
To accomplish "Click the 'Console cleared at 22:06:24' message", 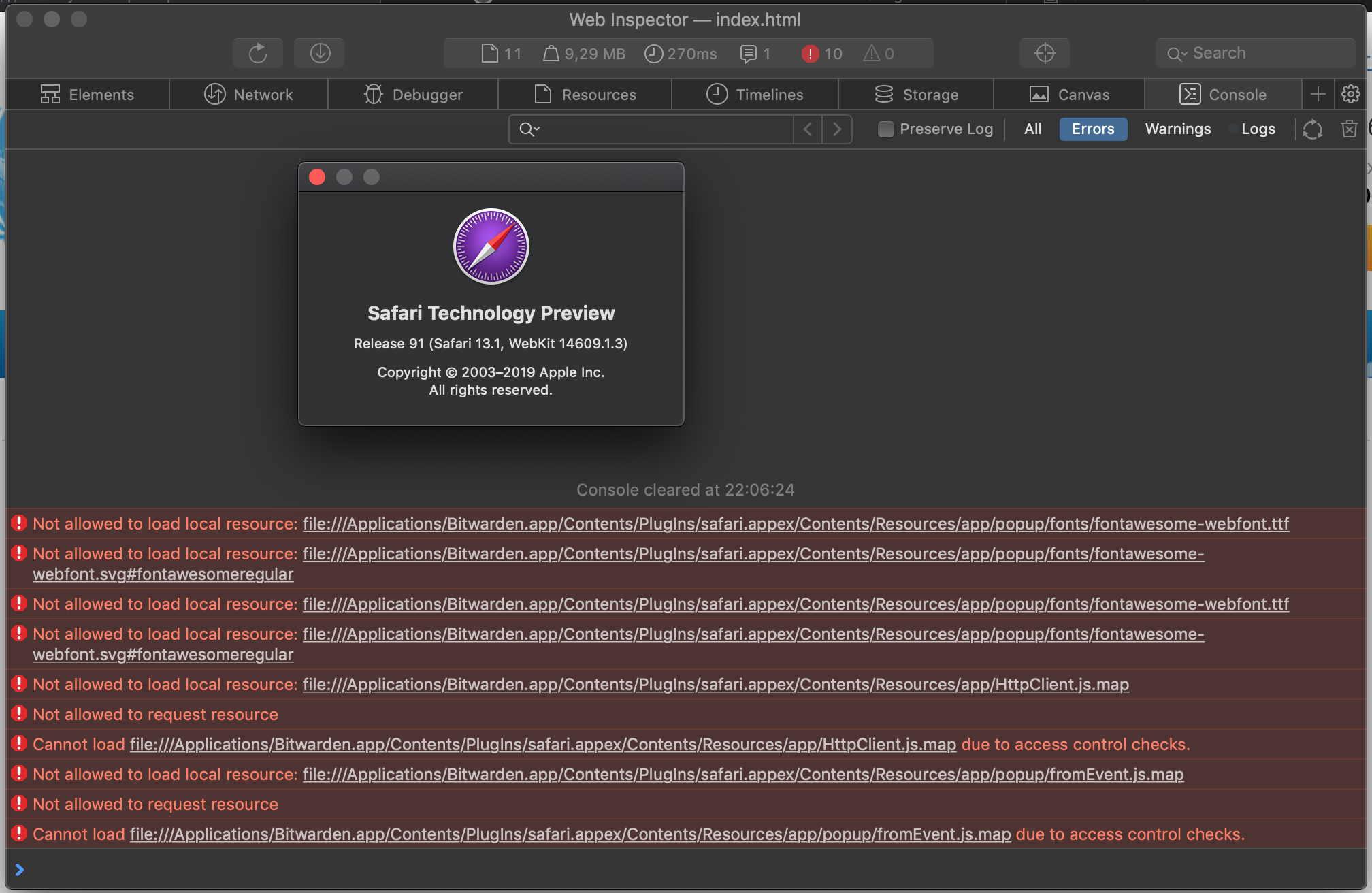I will tap(685, 490).
